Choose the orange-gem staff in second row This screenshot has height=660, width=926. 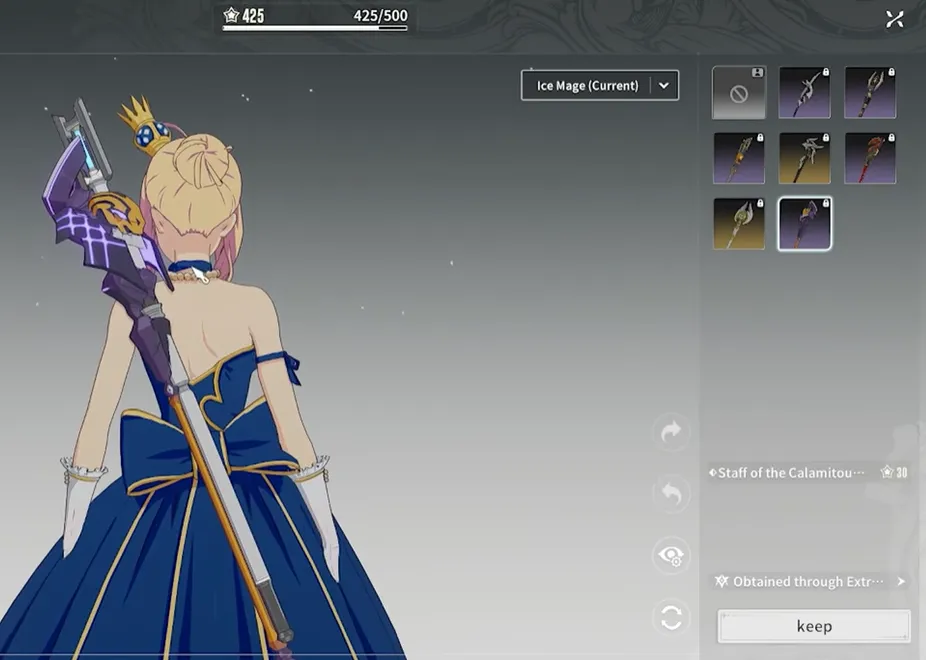click(739, 158)
